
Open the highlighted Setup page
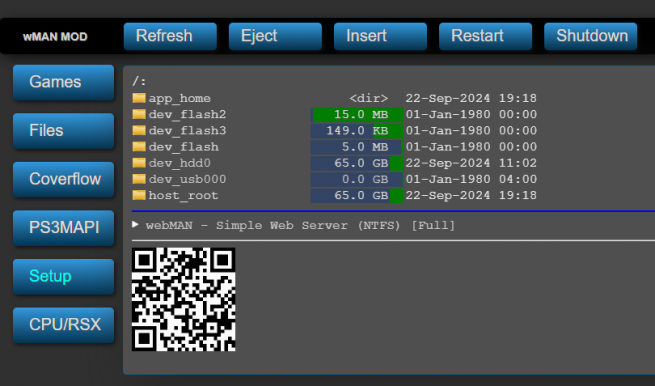coord(63,277)
